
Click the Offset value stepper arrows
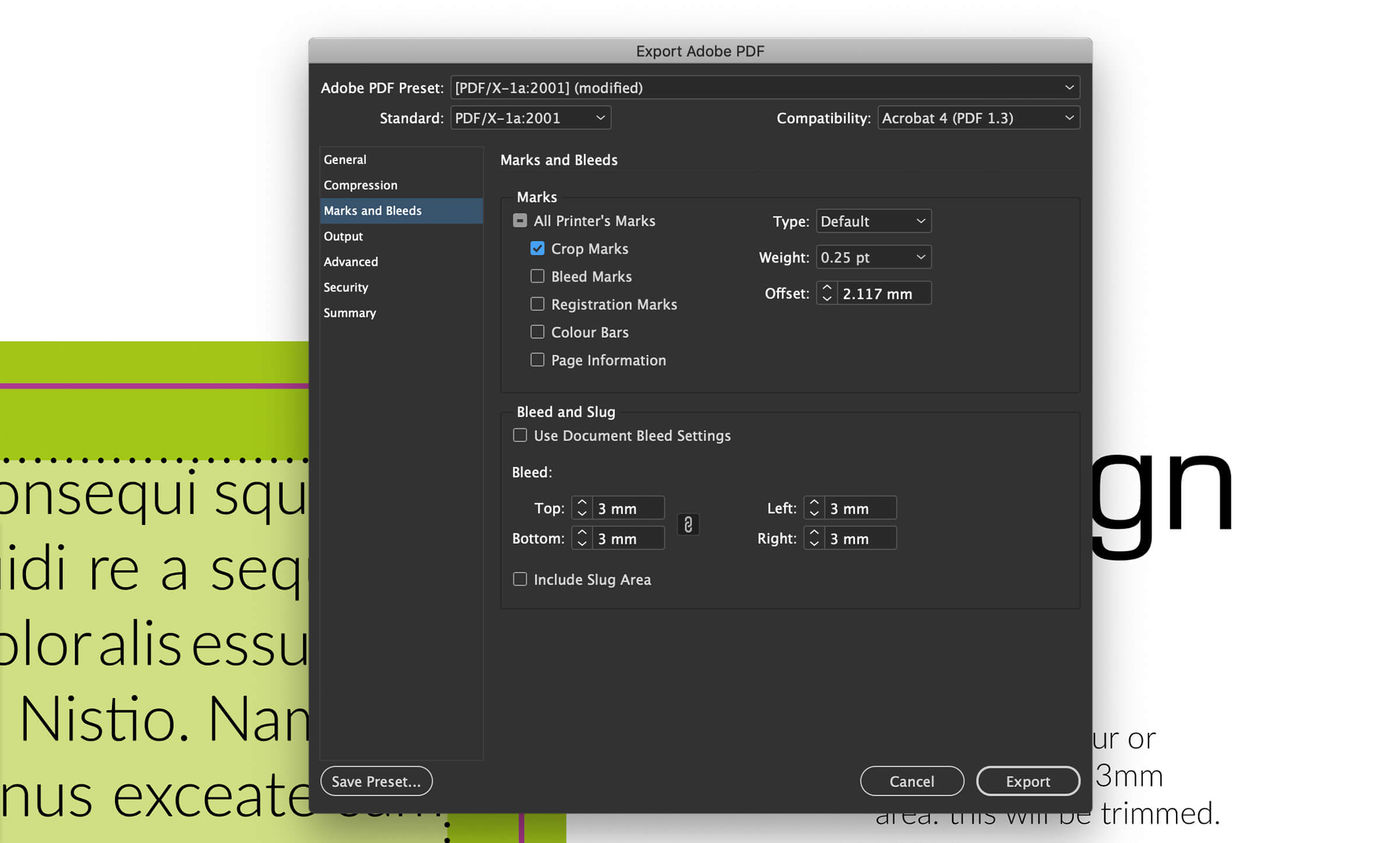(827, 293)
